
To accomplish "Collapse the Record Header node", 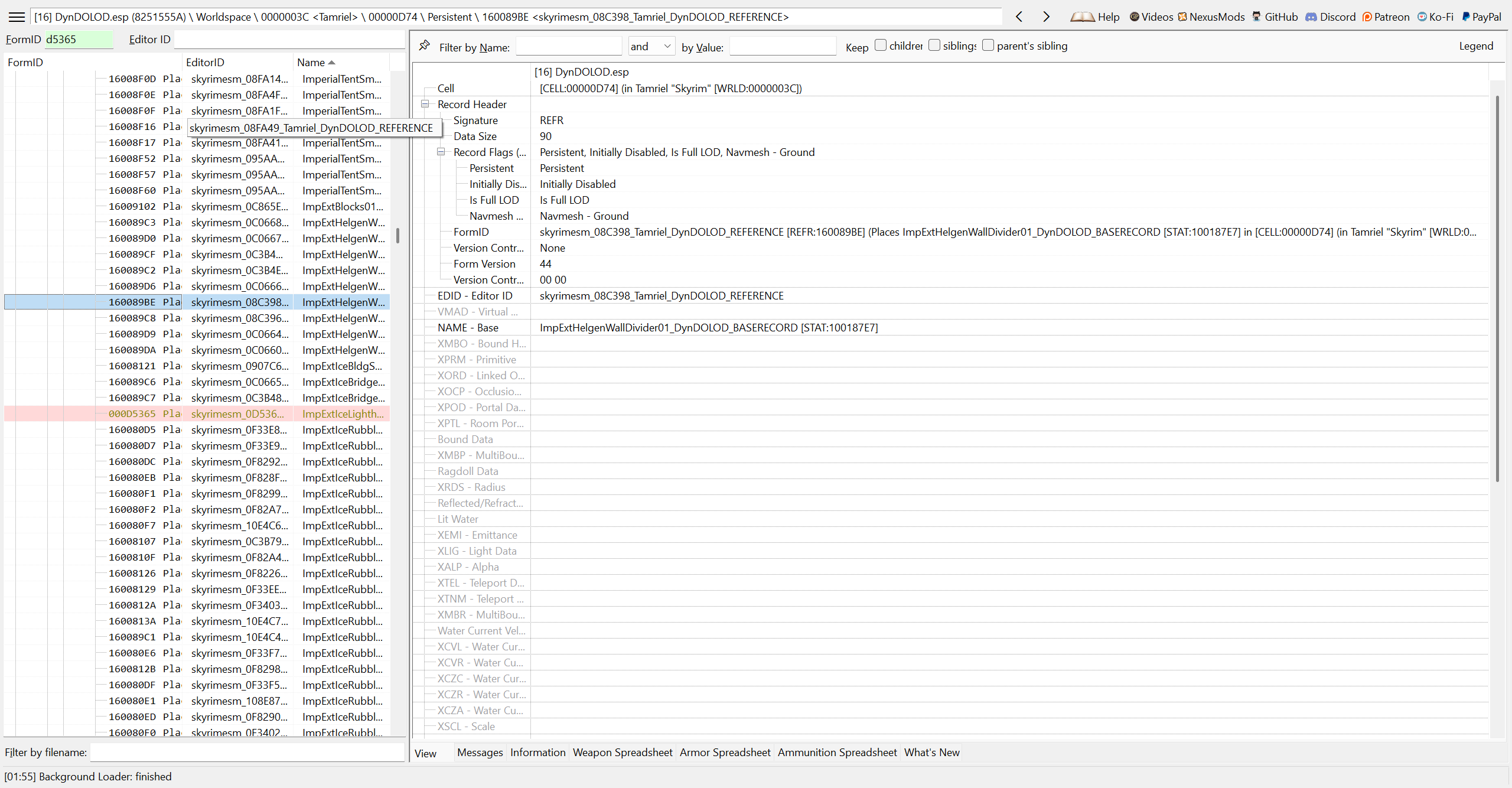I will pyautogui.click(x=425, y=104).
